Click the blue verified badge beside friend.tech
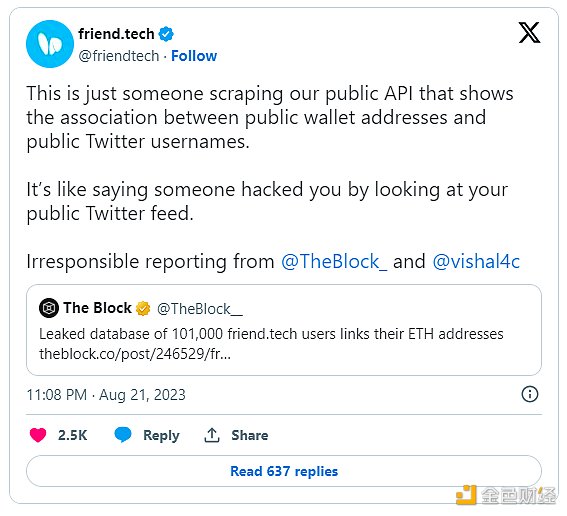Image resolution: width=567 pixels, height=516 pixels. point(166,34)
